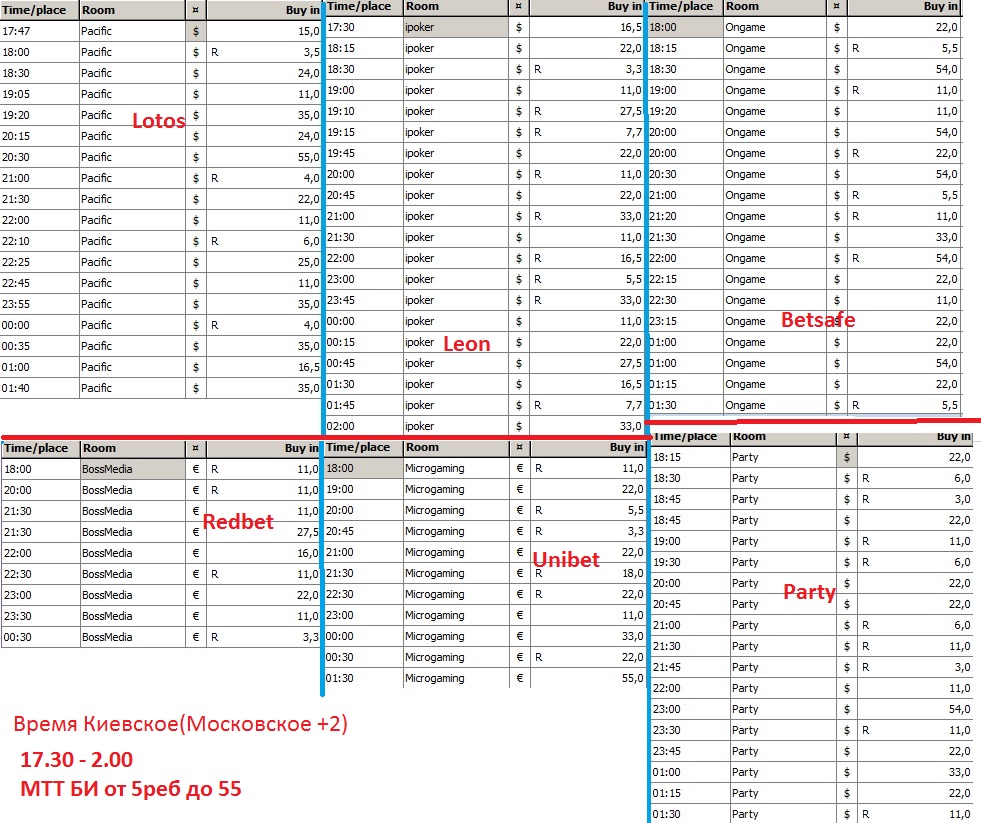Select highlighted 18:00 time cell in Ongame table
981x823 pixels.
point(686,28)
